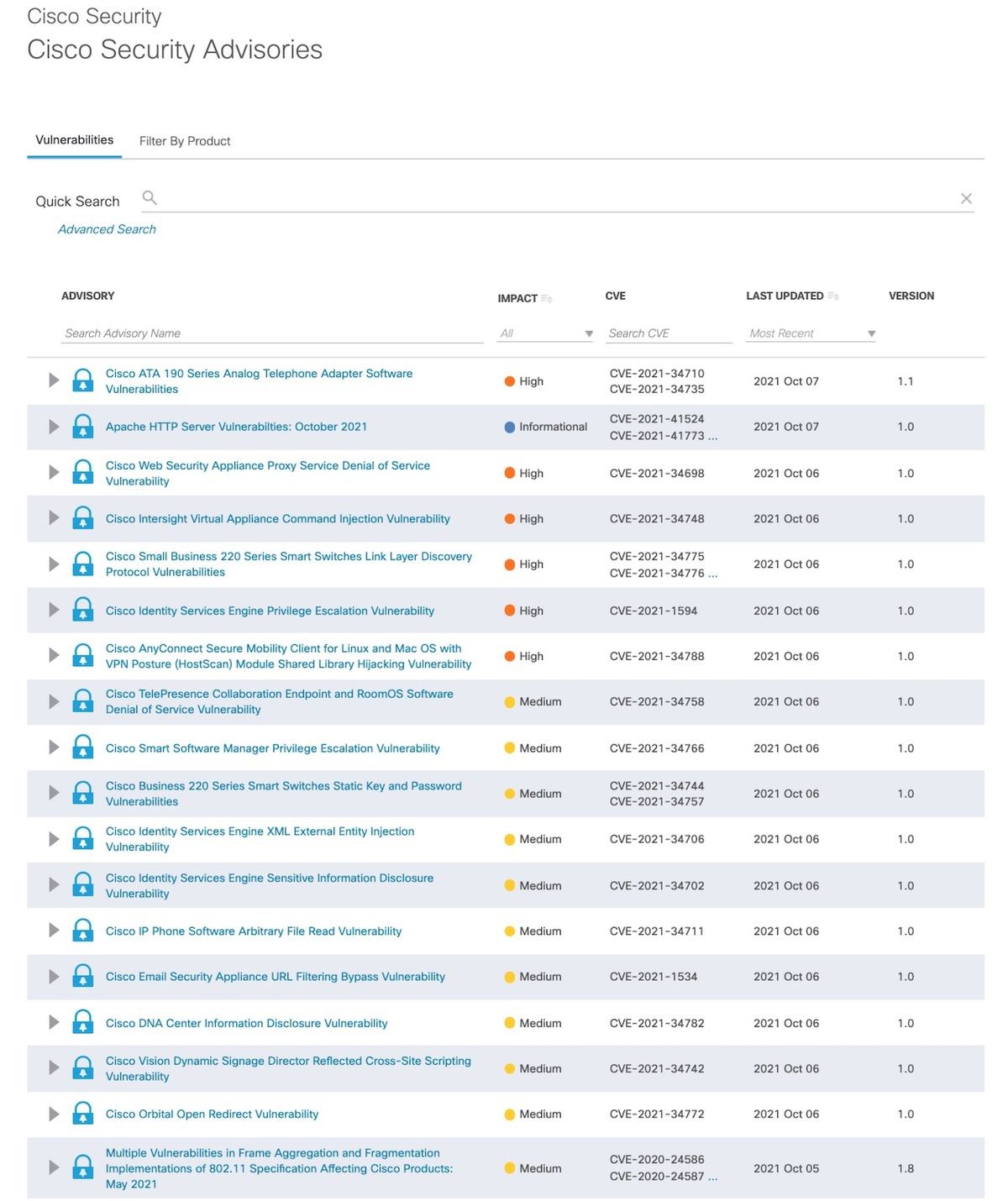Click CVE-2021-1594 cell
1008x1201 pixels.
coord(654,611)
